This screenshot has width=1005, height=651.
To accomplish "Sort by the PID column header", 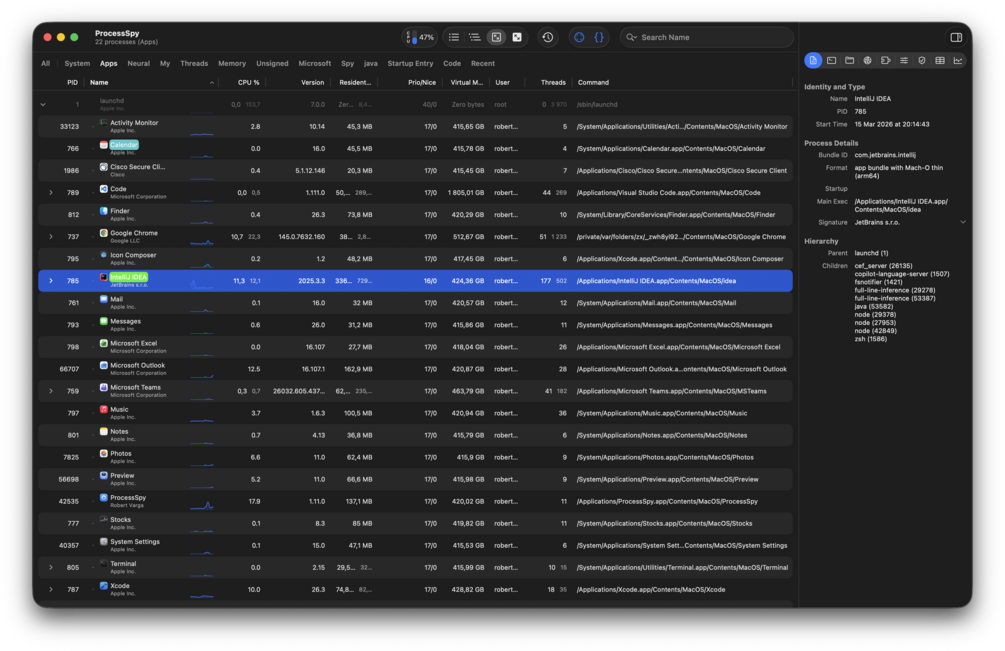I will point(72,83).
